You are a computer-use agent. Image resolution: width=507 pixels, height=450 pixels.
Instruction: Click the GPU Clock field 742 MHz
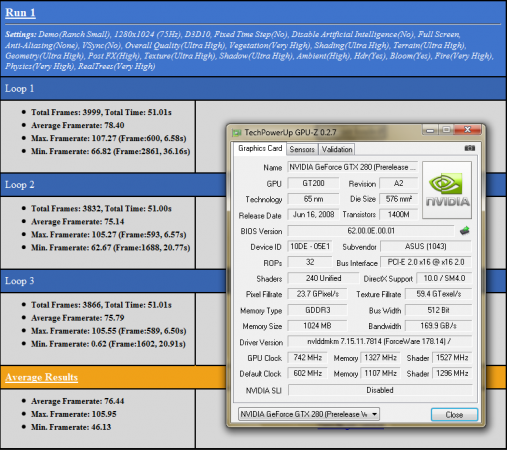[307, 358]
